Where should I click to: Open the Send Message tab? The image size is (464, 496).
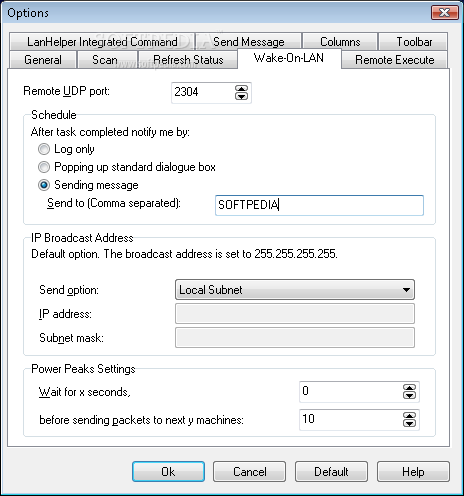click(x=249, y=42)
